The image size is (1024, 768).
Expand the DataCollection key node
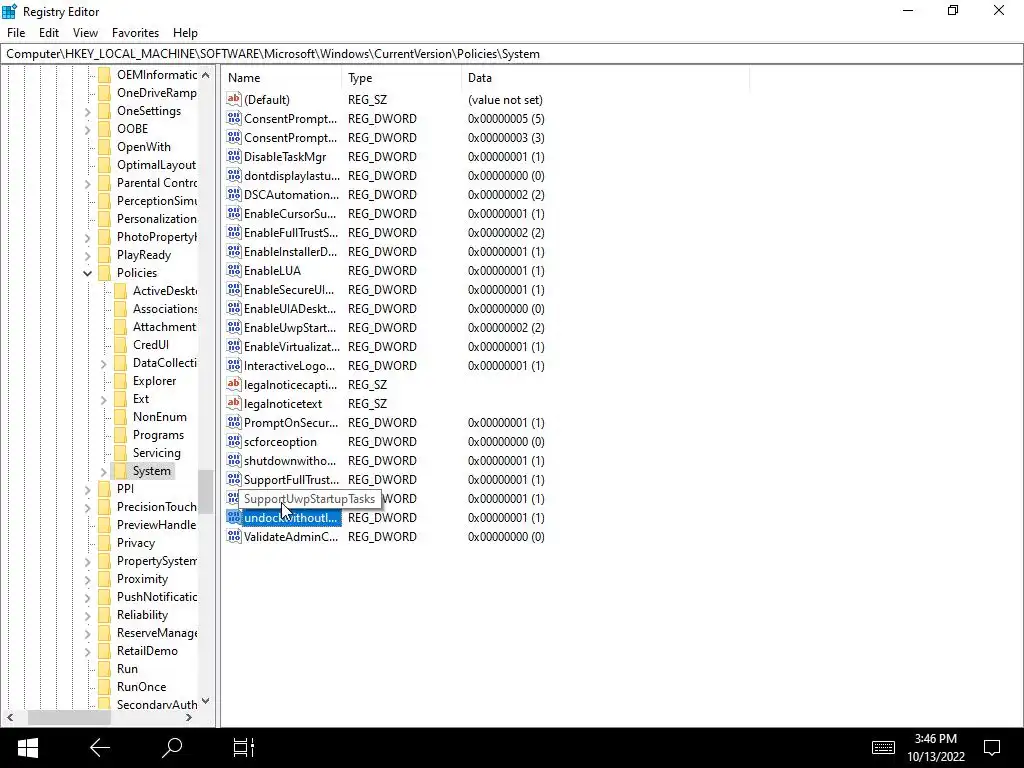[103, 363]
